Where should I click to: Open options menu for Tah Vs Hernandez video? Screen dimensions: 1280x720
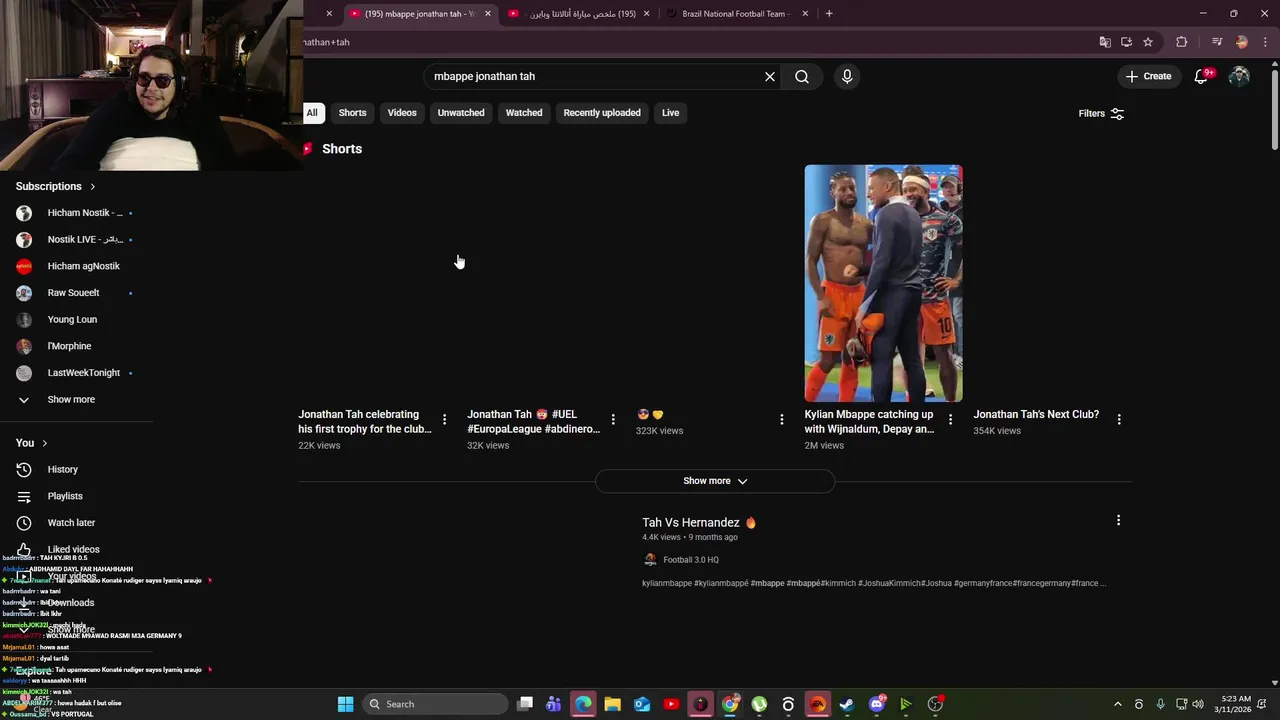tap(1118, 520)
